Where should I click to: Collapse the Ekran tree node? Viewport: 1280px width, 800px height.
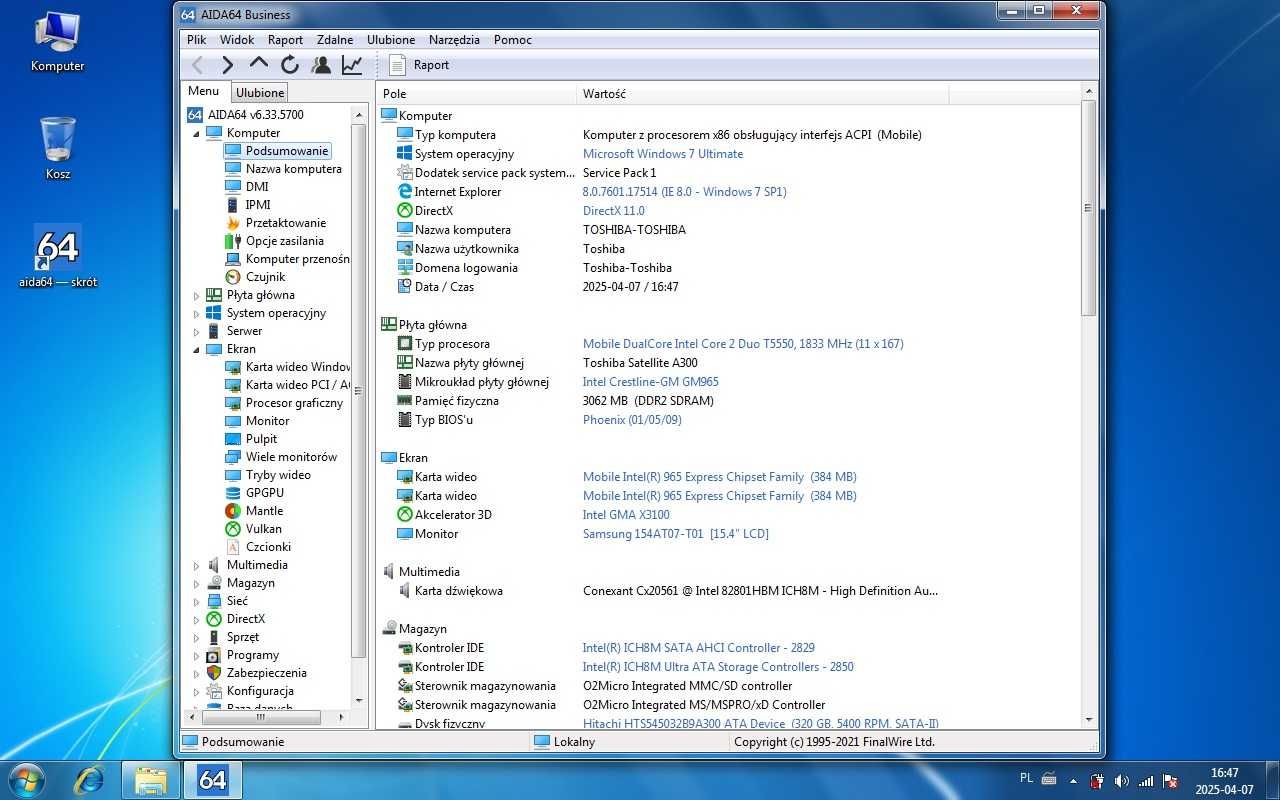197,349
